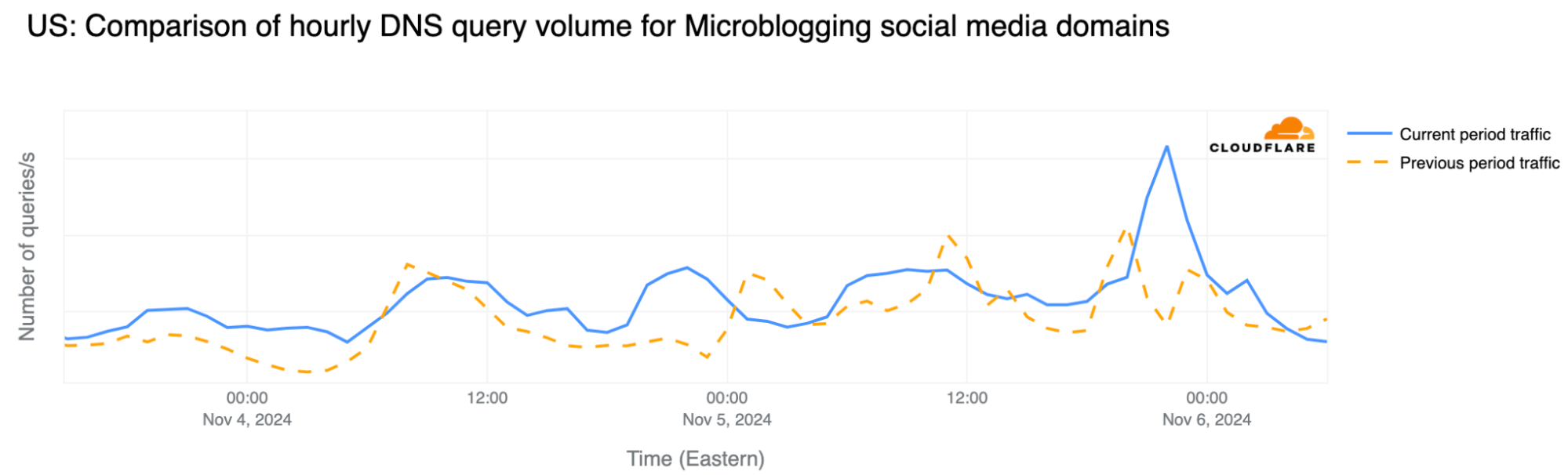Click the 00:00 tick above Nov 4

(x=247, y=398)
